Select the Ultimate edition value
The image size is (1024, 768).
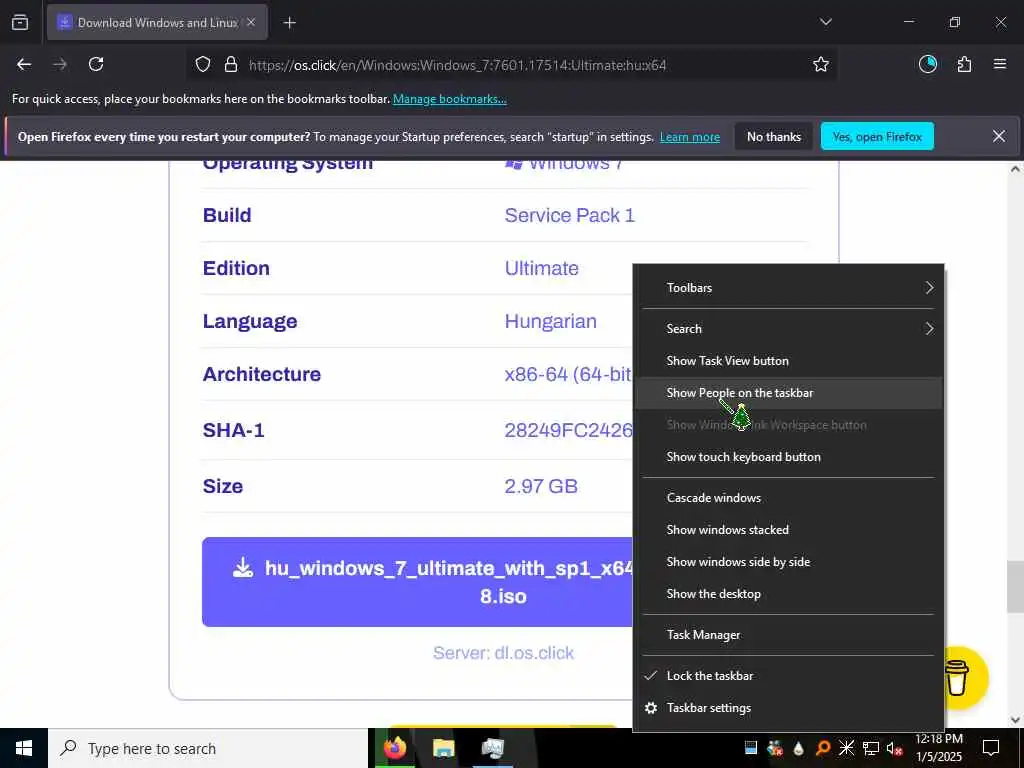pos(541,268)
